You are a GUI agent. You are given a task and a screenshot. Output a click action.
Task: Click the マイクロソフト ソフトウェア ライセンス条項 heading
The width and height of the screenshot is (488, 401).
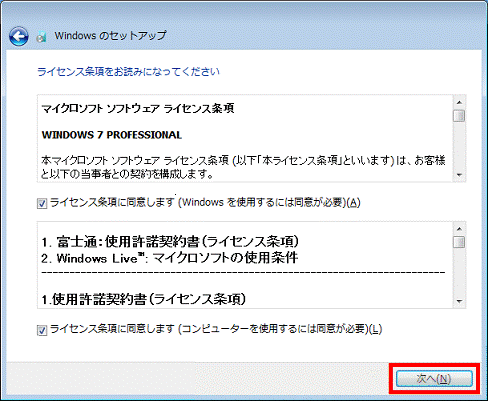(x=138, y=108)
